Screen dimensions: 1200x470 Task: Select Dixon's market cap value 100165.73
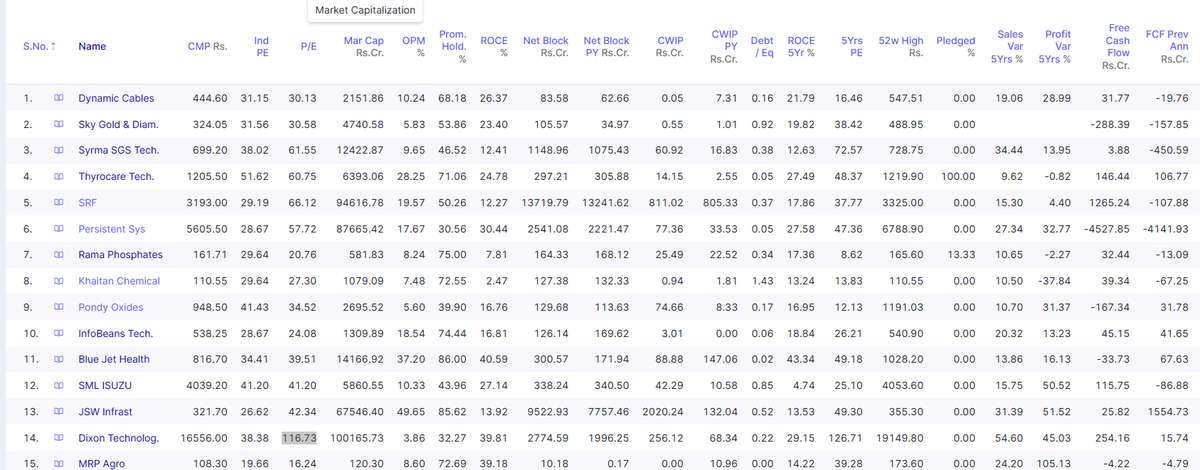357,438
